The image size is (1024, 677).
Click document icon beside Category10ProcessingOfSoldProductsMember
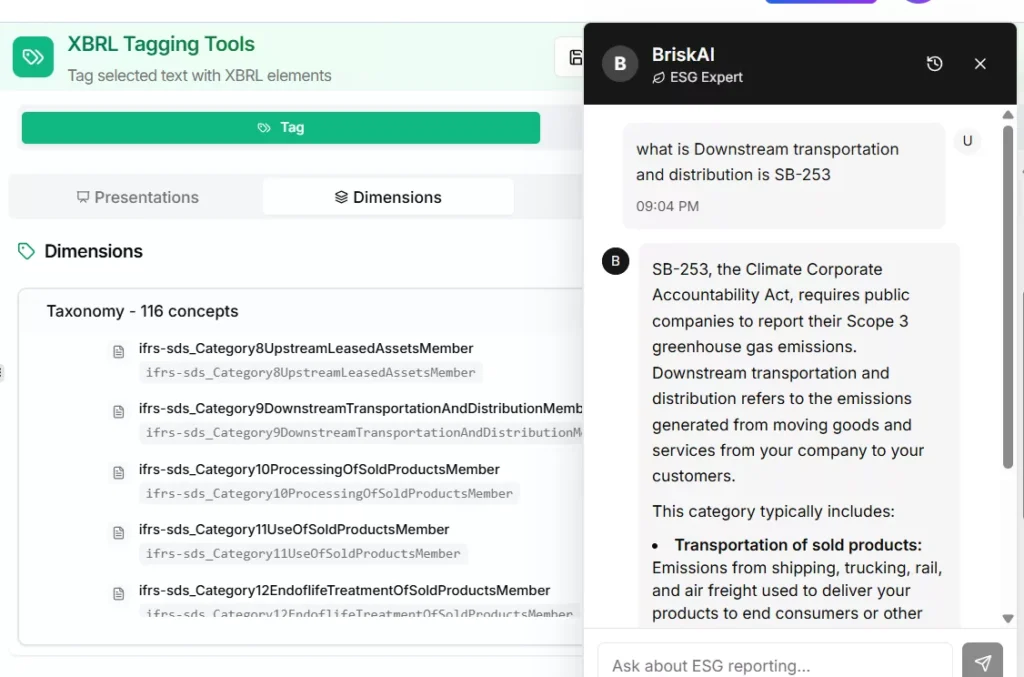(x=119, y=472)
